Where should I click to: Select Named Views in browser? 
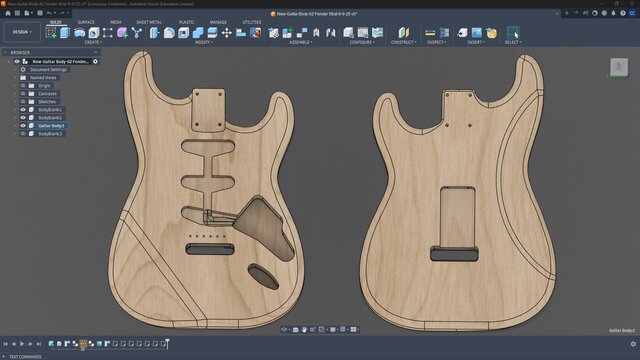pyautogui.click(x=43, y=78)
